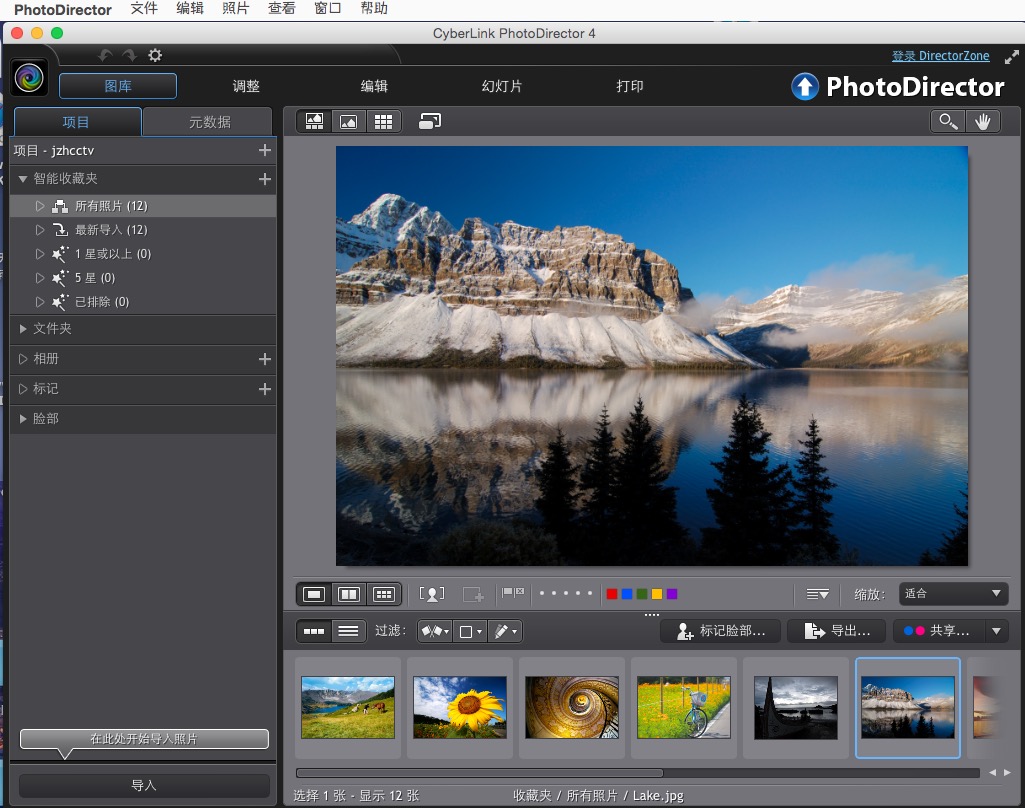Expand the 文件夹 folders section
Viewport: 1025px width, 808px height.
coord(52,329)
